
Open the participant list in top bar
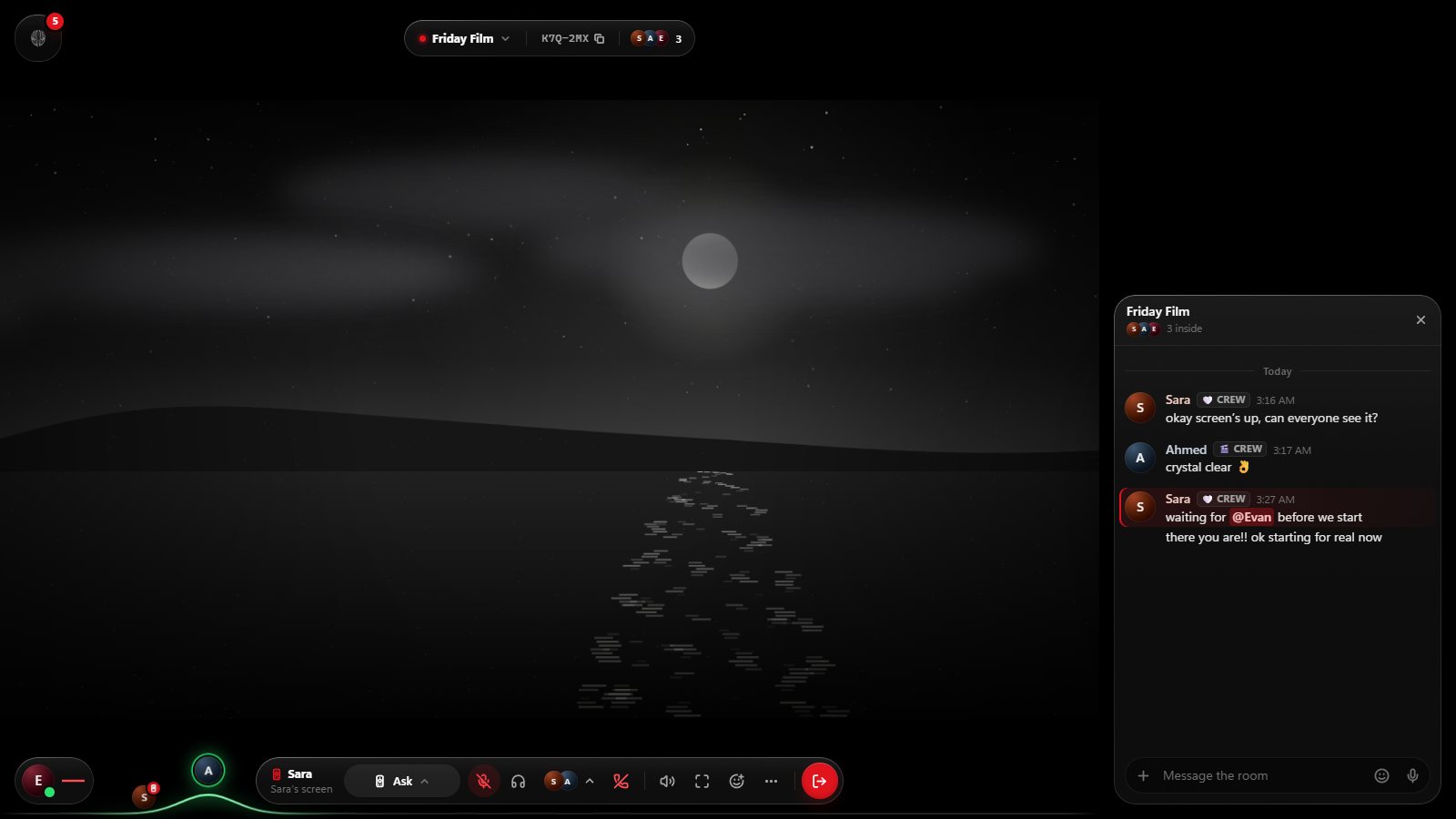coord(657,39)
